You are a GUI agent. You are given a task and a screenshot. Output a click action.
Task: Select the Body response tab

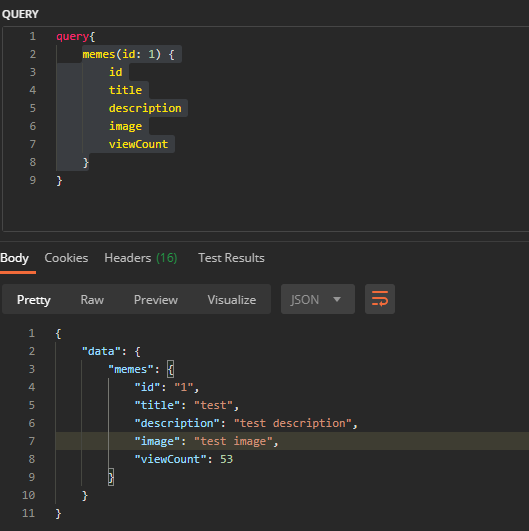[15, 258]
